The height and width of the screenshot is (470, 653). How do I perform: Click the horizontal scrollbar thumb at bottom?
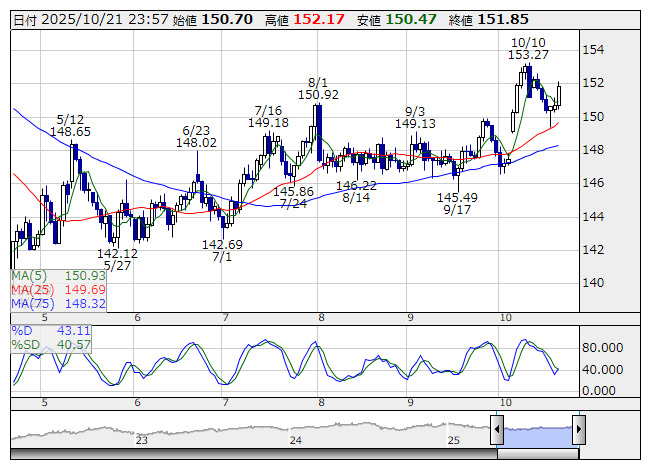coord(538,453)
